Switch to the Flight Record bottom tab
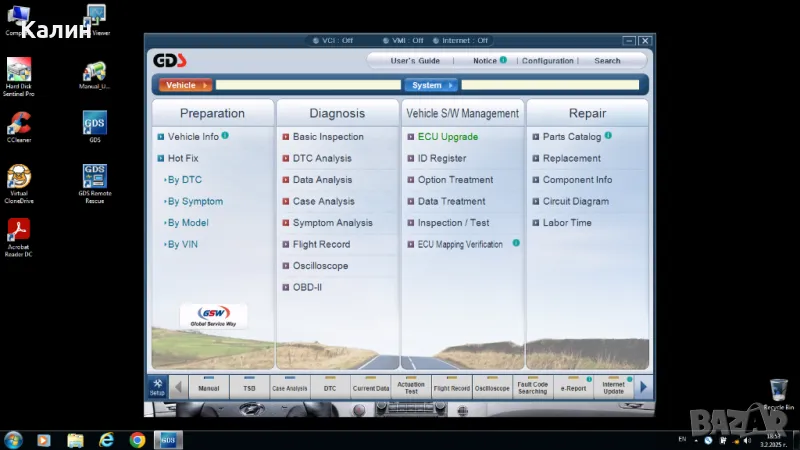The width and height of the screenshot is (800, 450). (x=452, y=388)
